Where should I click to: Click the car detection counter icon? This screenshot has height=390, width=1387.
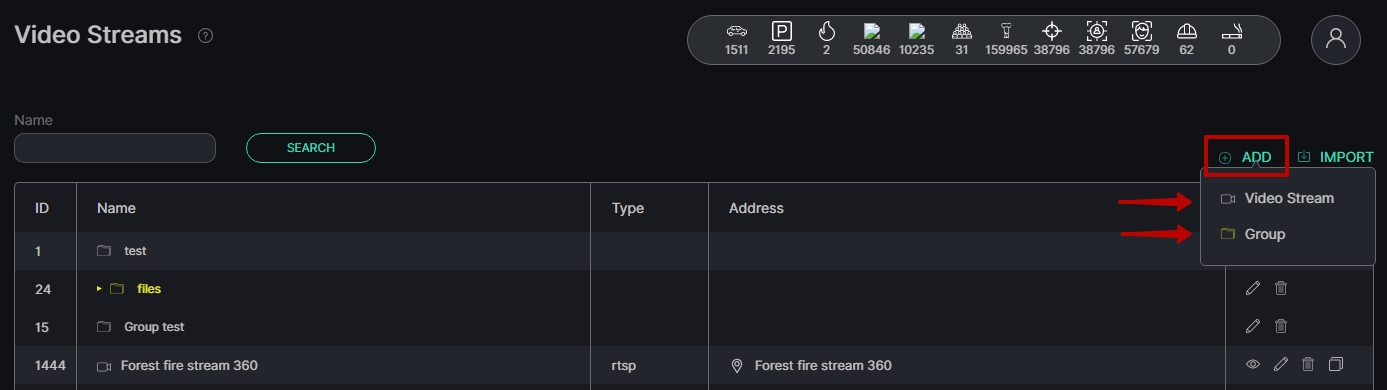[736, 31]
